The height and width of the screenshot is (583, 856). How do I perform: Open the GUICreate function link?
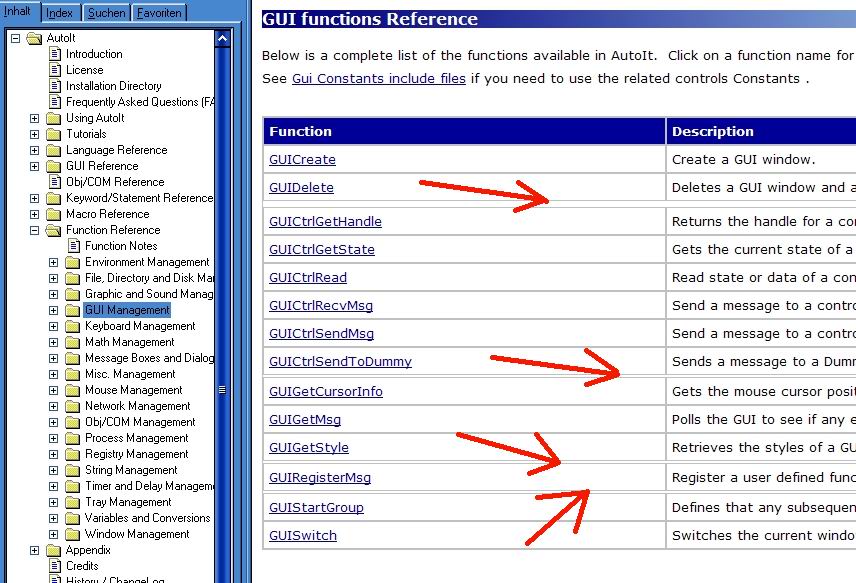[x=302, y=159]
